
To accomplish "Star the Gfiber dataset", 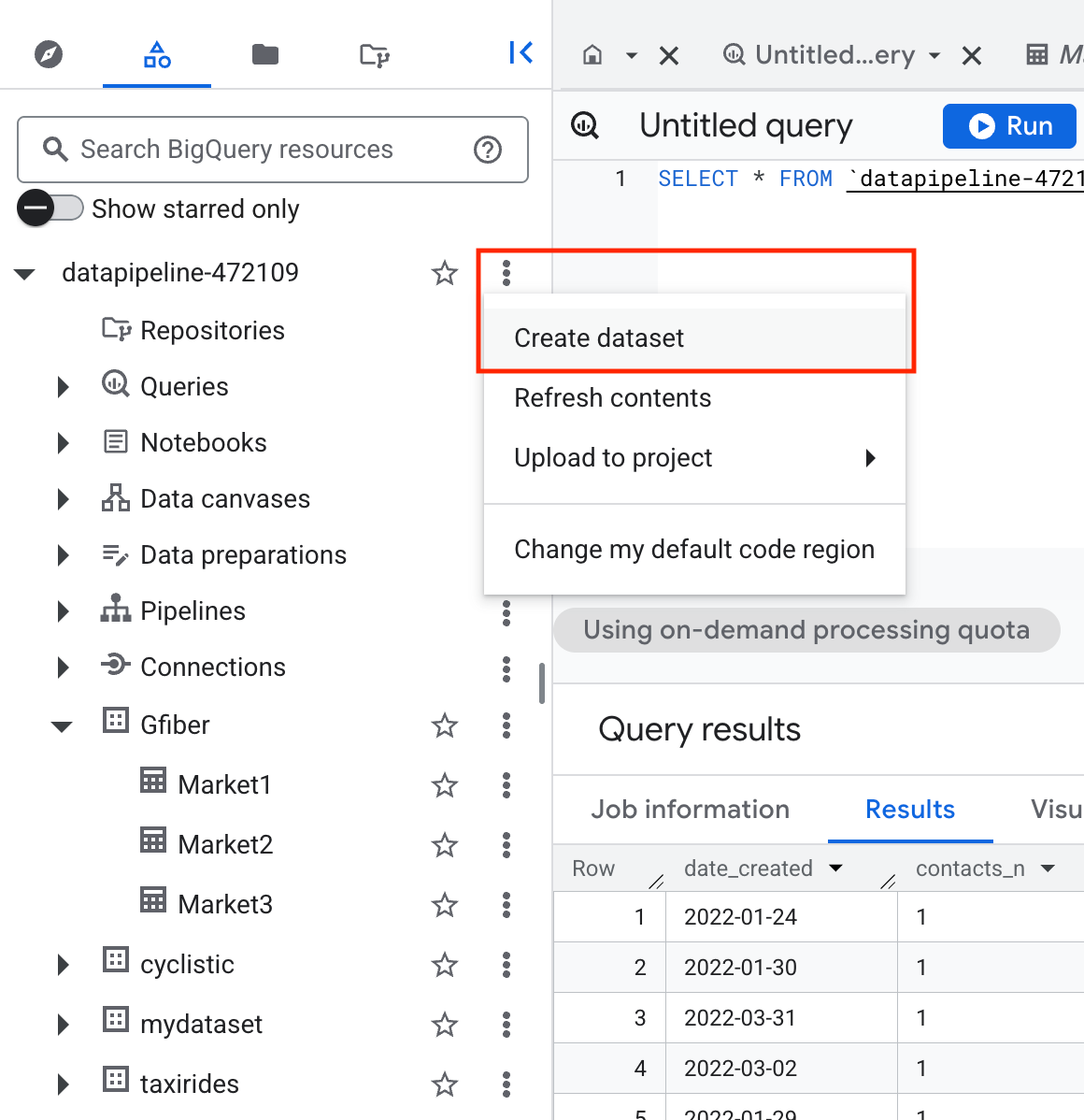I will point(445,725).
